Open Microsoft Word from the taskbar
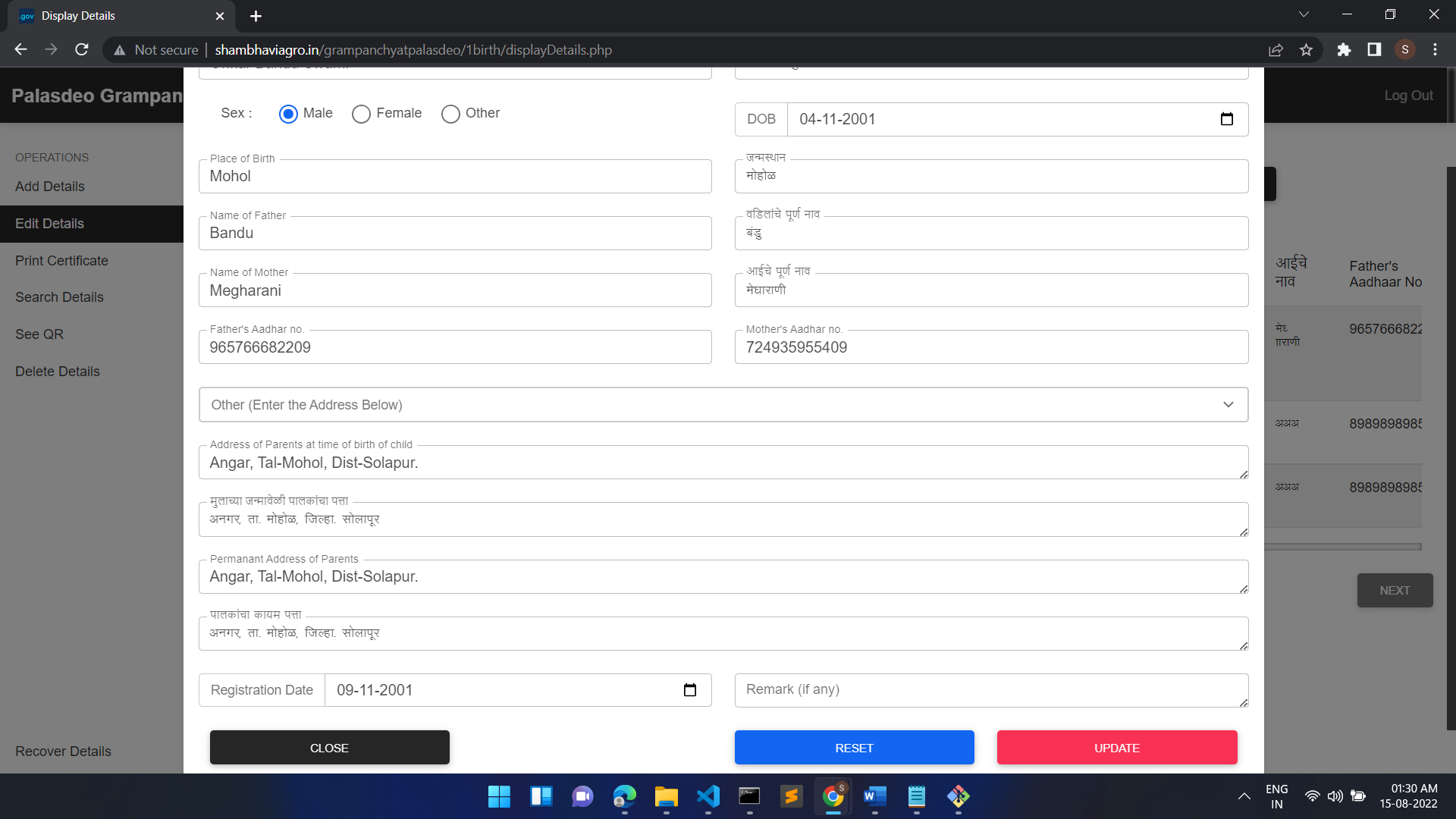 [x=874, y=797]
